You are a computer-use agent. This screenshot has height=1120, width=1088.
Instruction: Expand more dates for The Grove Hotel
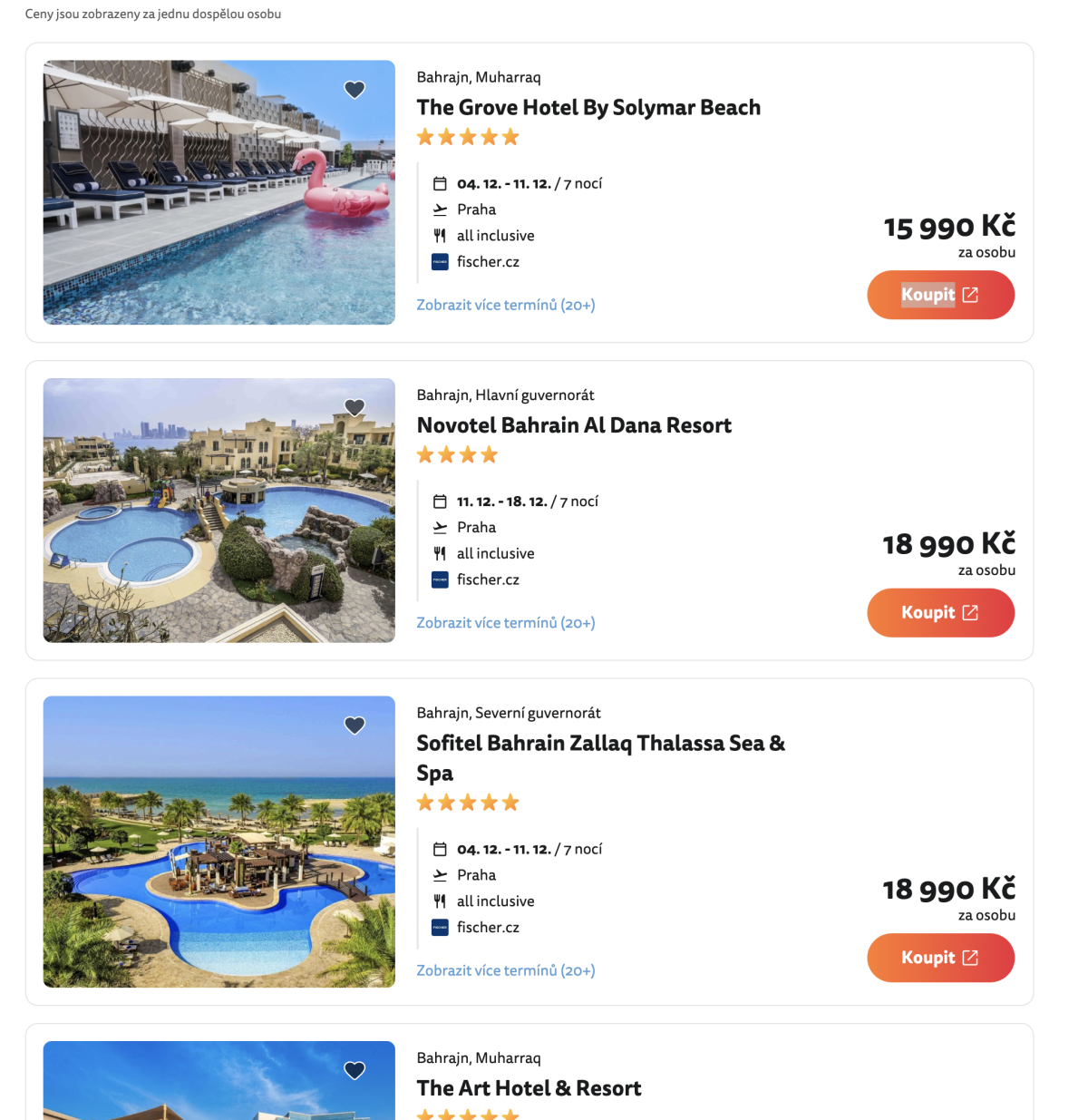[505, 305]
